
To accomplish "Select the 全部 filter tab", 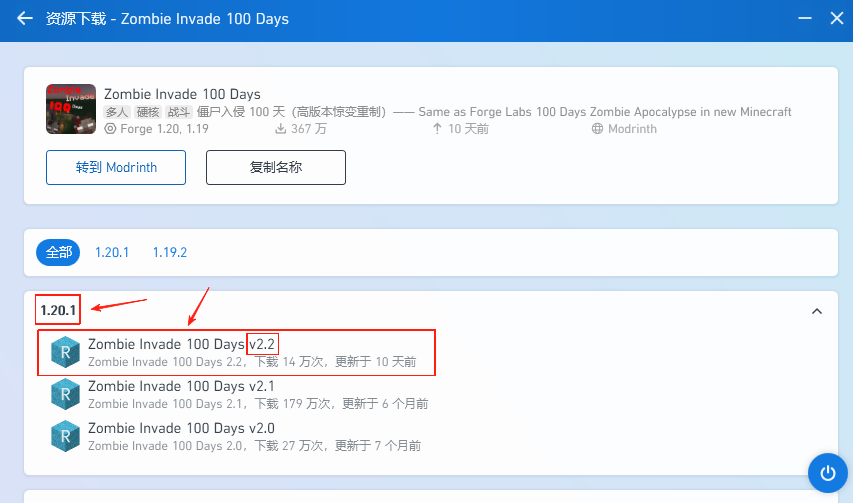I will [x=58, y=252].
